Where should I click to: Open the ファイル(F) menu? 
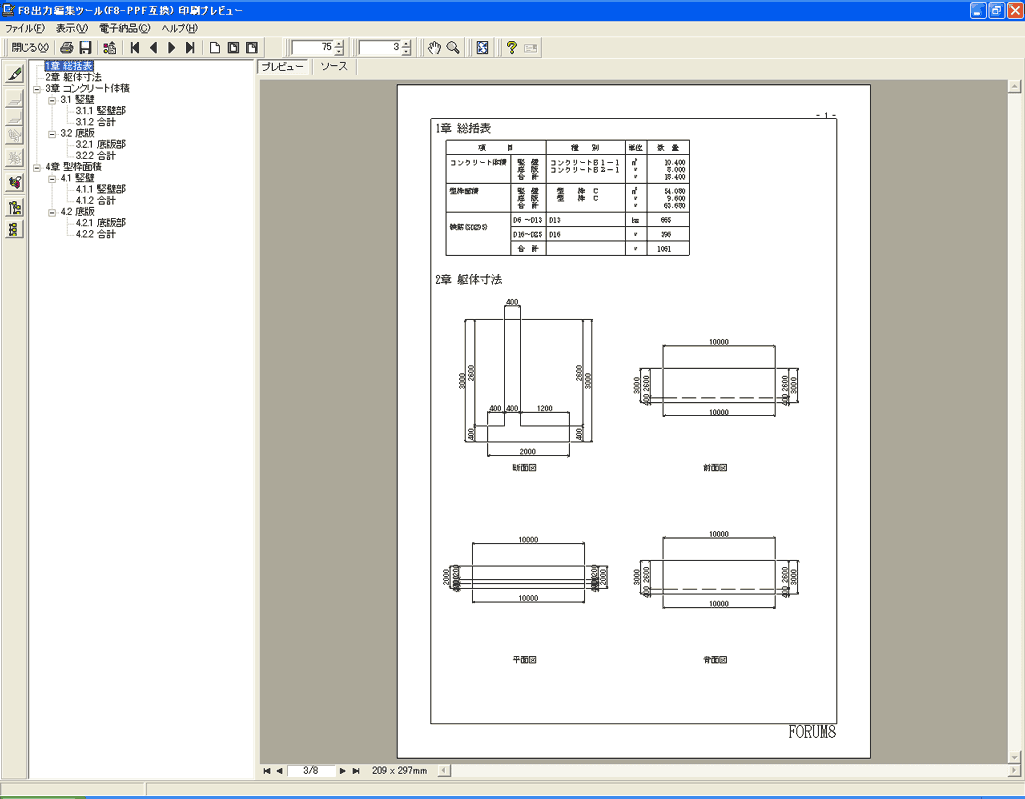tap(25, 28)
